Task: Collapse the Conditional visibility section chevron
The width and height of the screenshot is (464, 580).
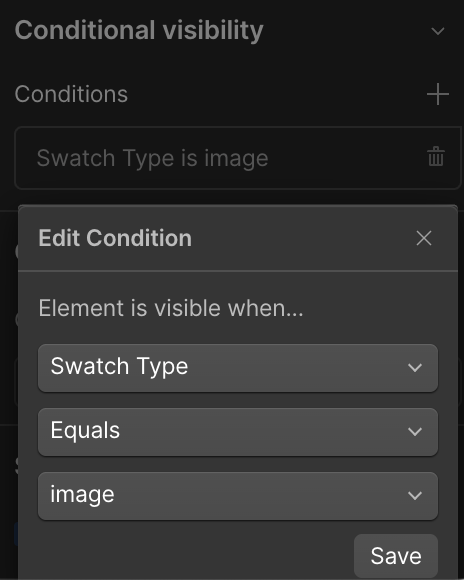Action: click(438, 31)
